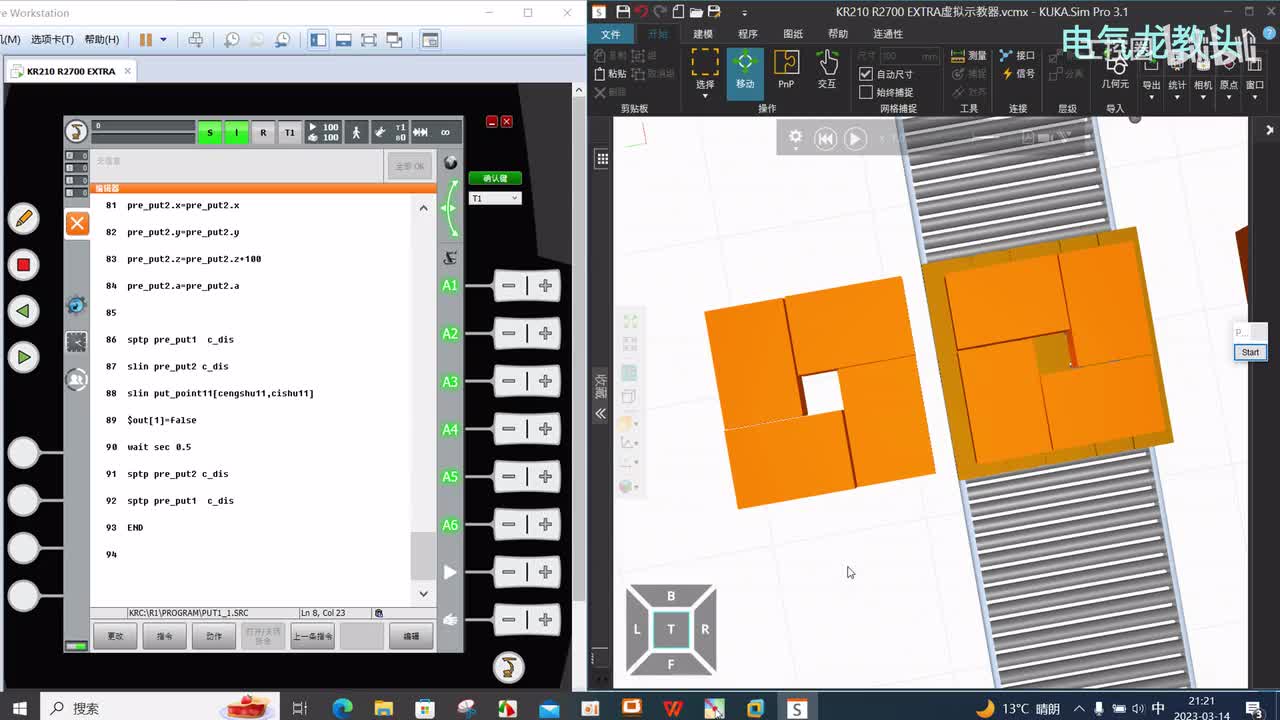The height and width of the screenshot is (720, 1280).
Task: Click the KUKA robot logo in smartPAD header
Action: (x=76, y=132)
